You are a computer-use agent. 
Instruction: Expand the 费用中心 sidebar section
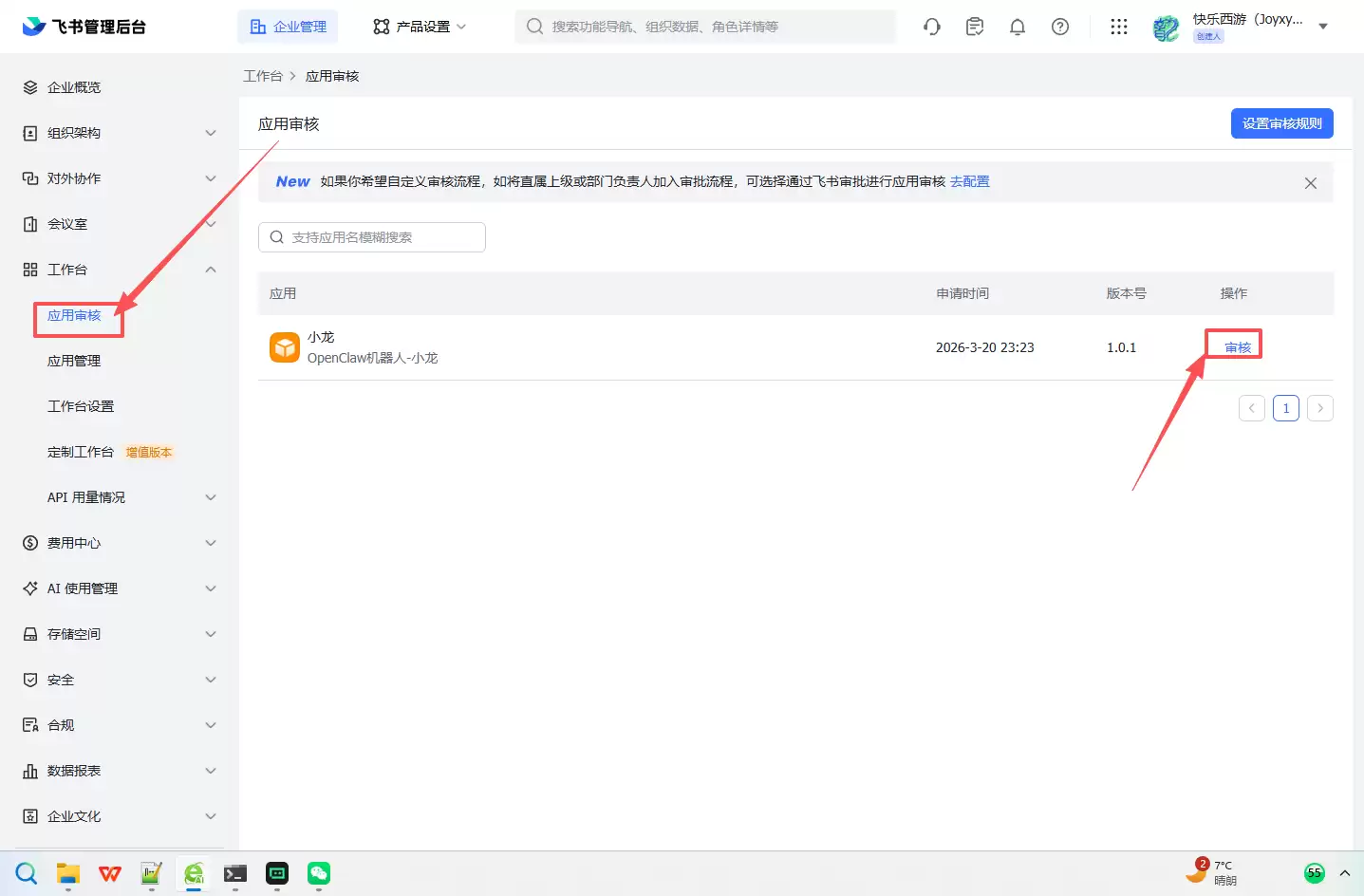[x=211, y=543]
